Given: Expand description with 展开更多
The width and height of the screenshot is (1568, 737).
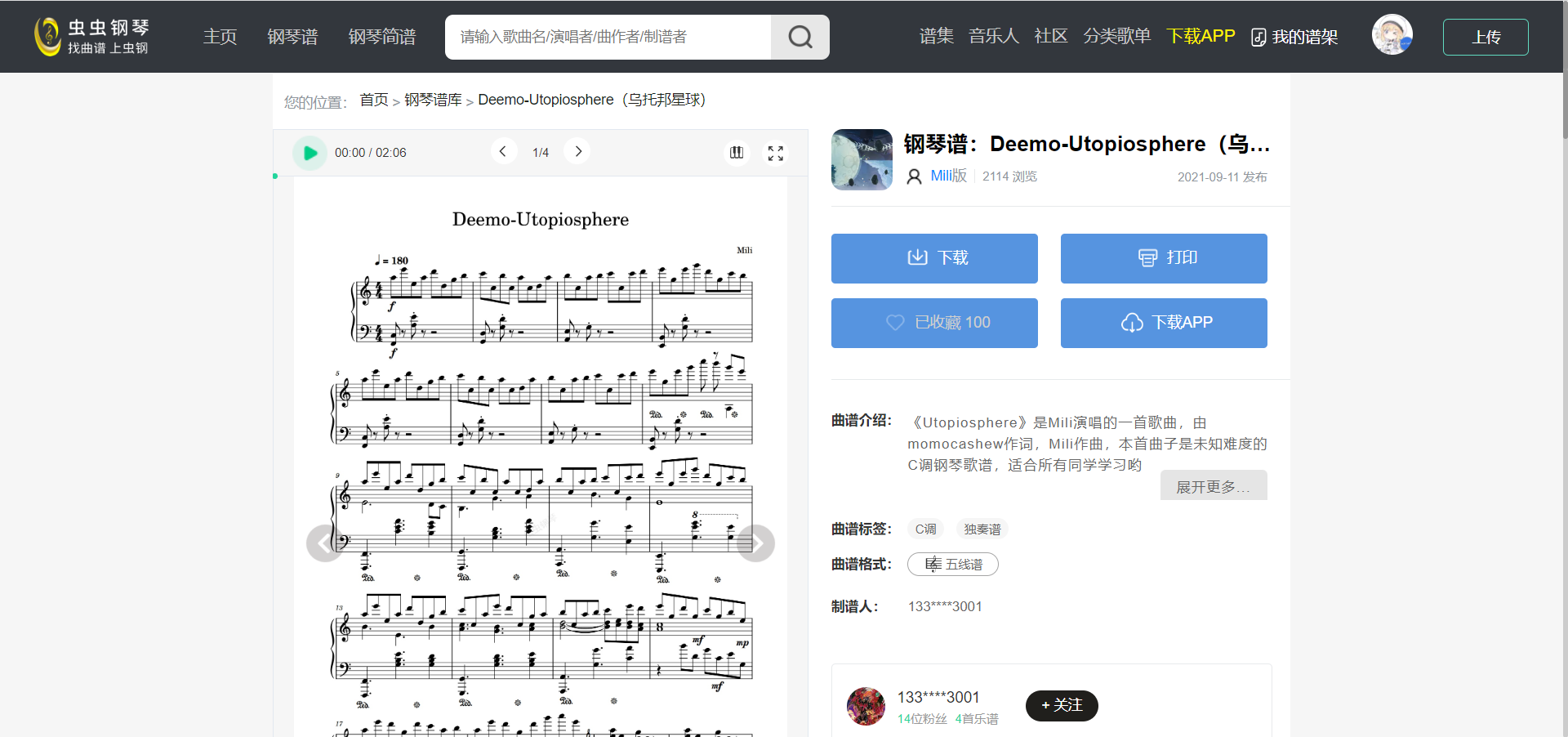Looking at the screenshot, I should click(1214, 485).
